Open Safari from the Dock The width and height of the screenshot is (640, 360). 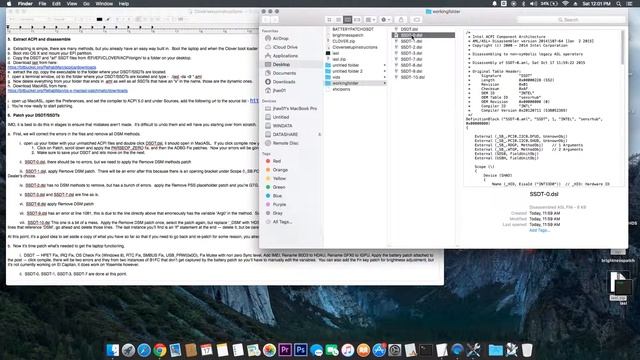point(144,350)
